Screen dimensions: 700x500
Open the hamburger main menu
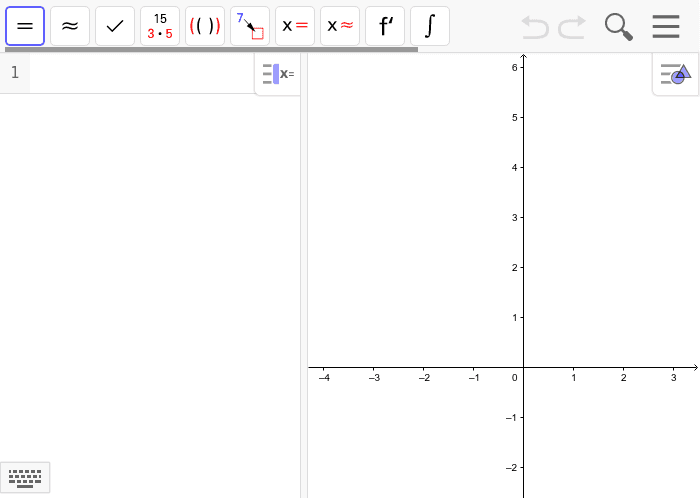pos(666,27)
